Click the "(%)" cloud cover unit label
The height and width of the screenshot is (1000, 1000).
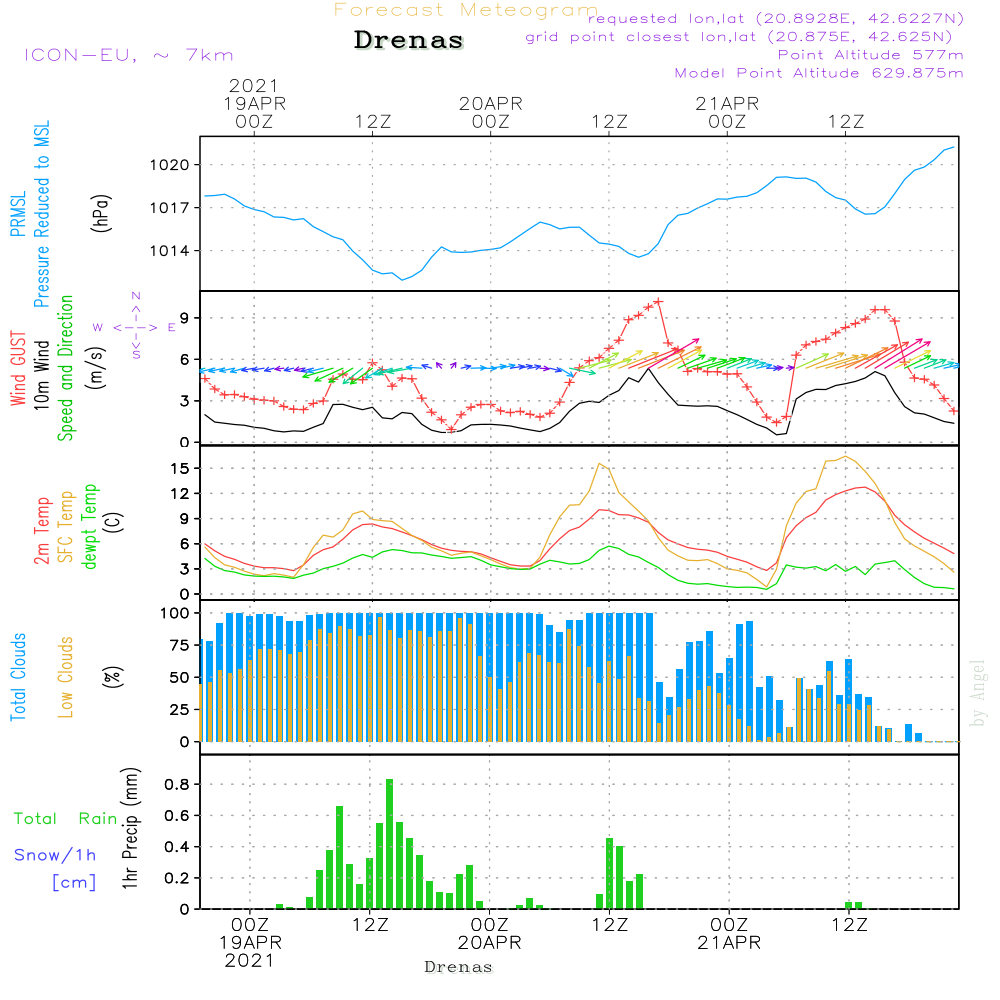[112, 677]
